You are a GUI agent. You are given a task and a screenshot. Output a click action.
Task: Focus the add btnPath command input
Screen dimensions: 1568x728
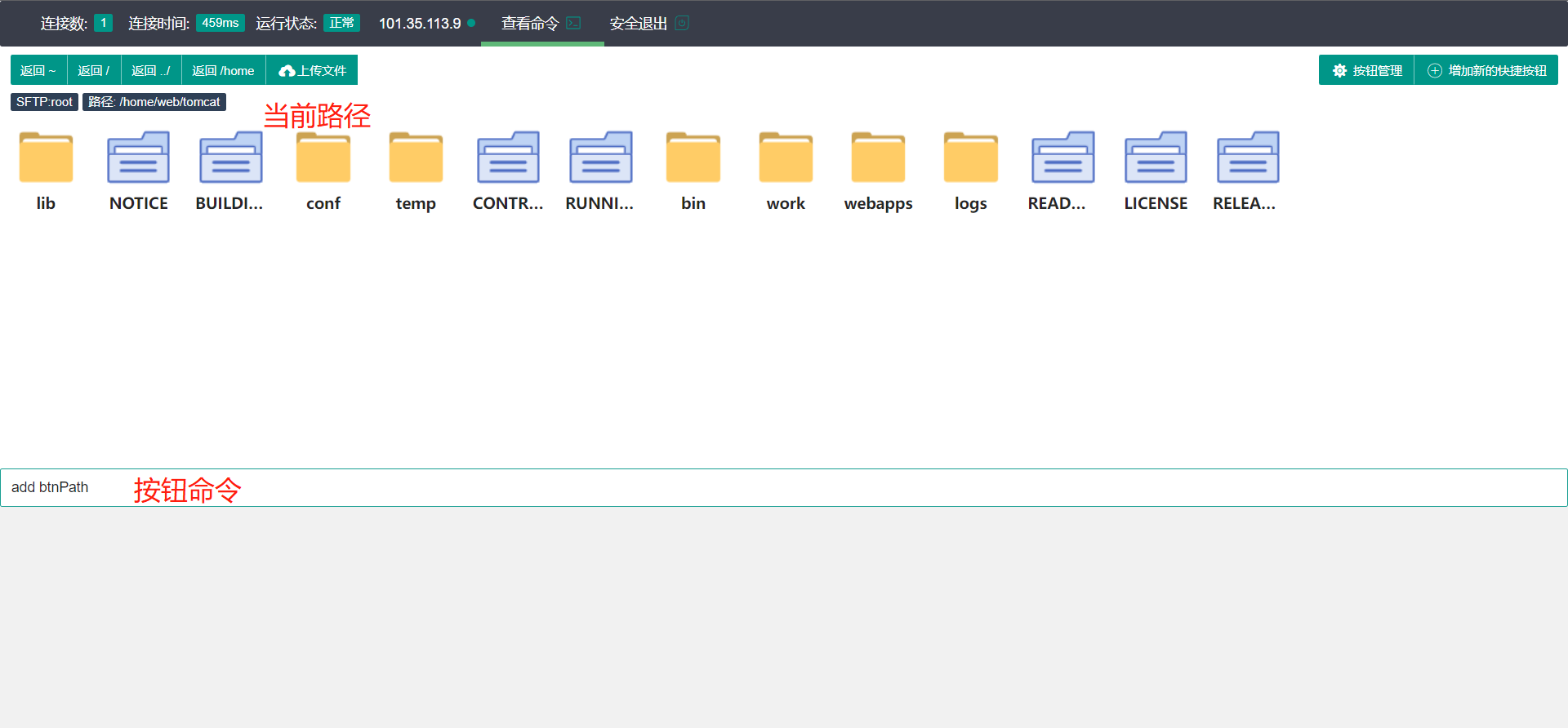[784, 487]
